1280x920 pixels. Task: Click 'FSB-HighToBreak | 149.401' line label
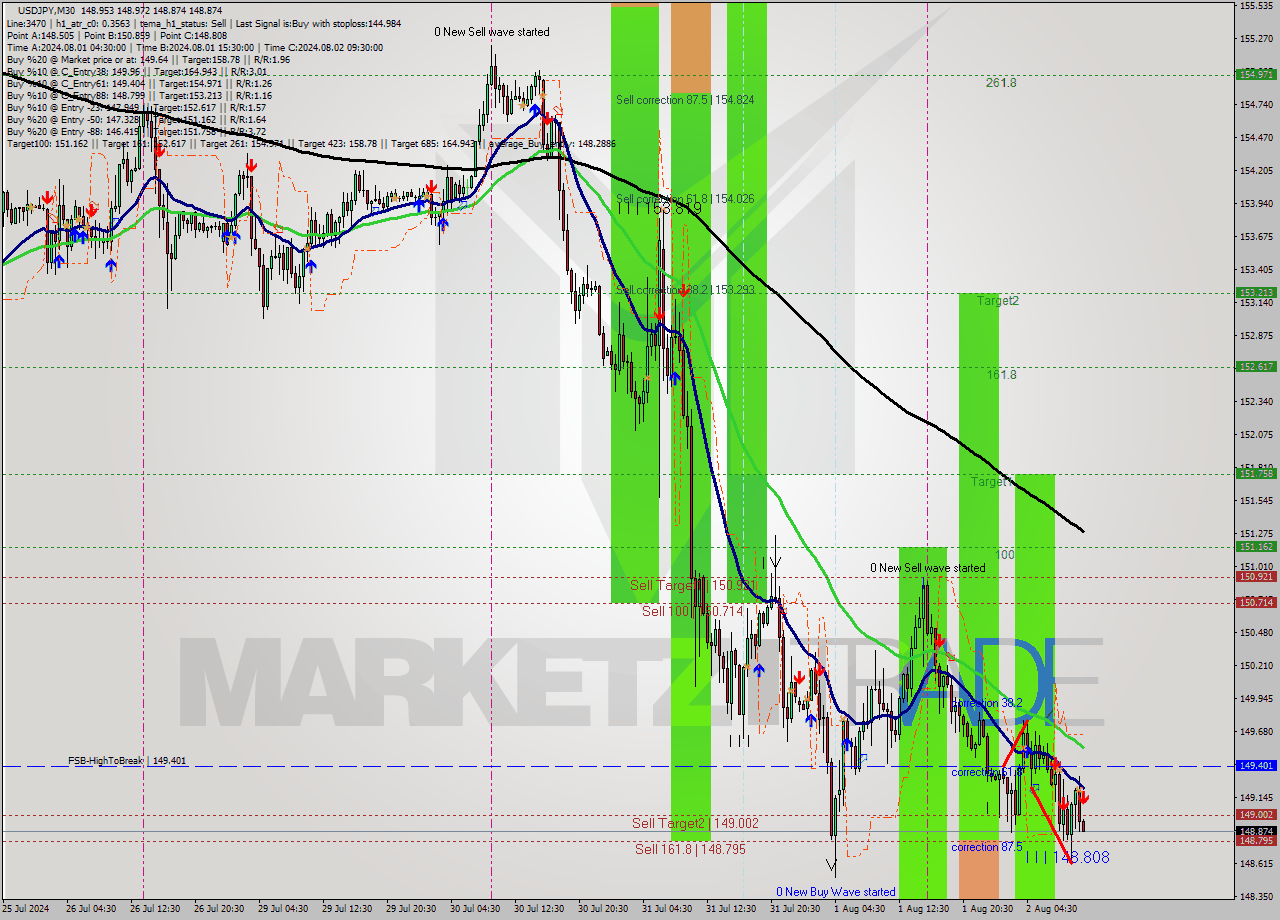pos(127,761)
